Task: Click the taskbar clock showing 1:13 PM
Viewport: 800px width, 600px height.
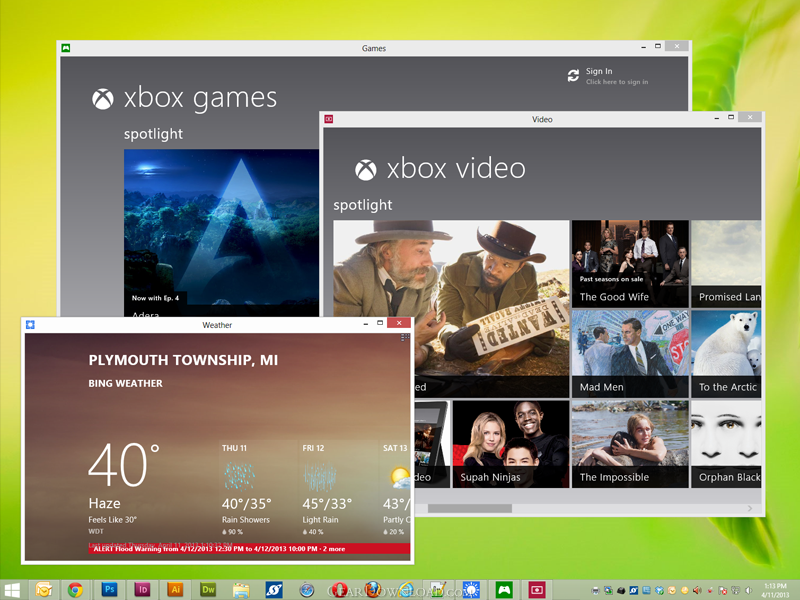Action: [x=776, y=590]
